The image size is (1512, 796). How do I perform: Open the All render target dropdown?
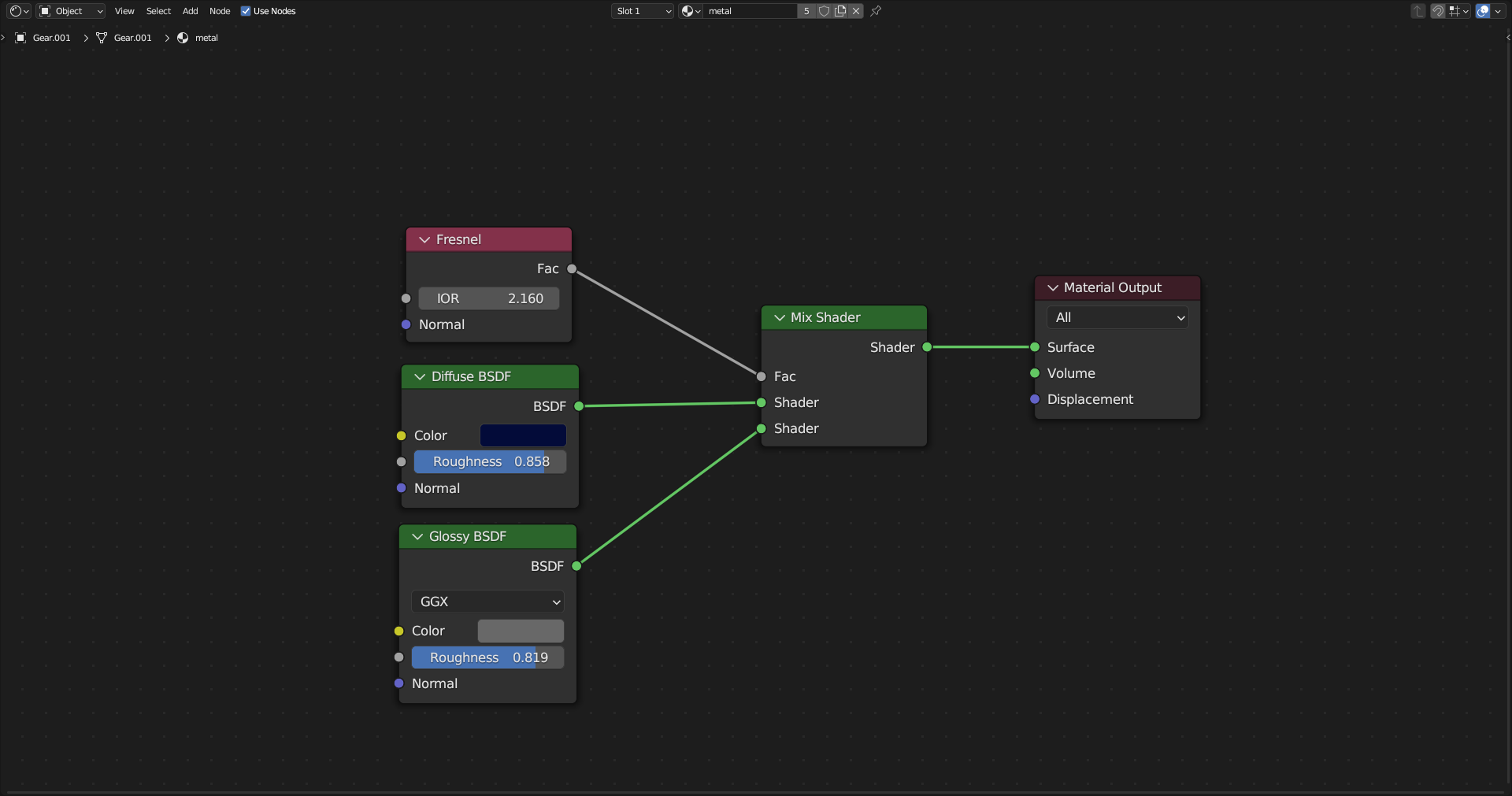1117,317
